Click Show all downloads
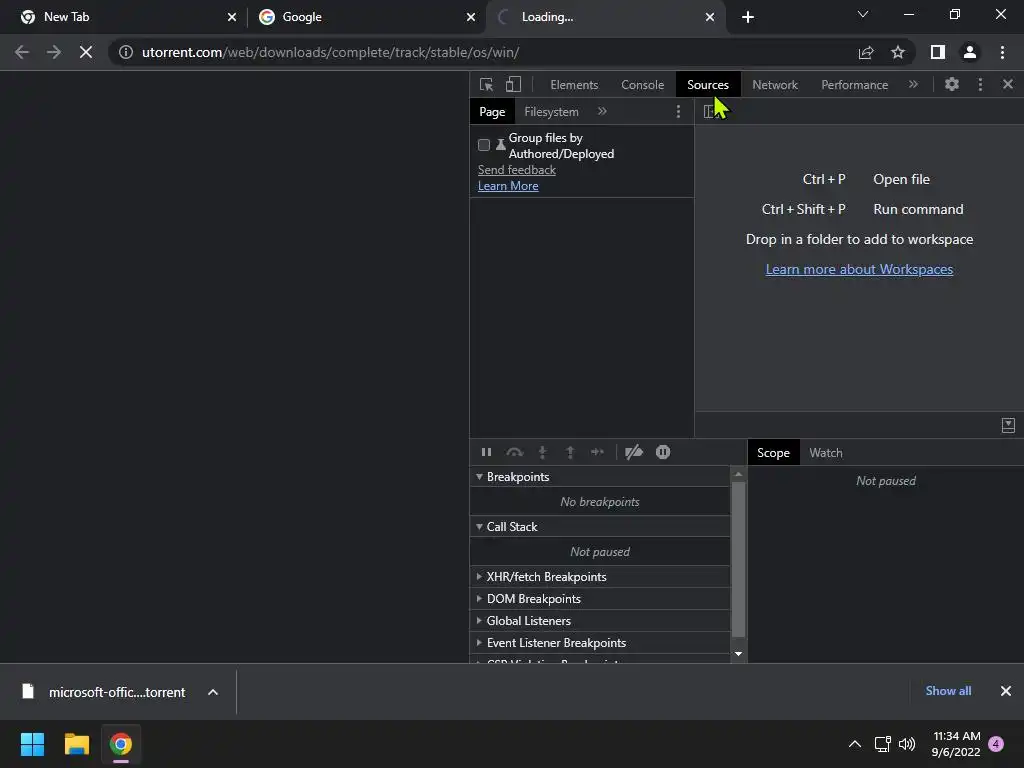 click(x=948, y=691)
